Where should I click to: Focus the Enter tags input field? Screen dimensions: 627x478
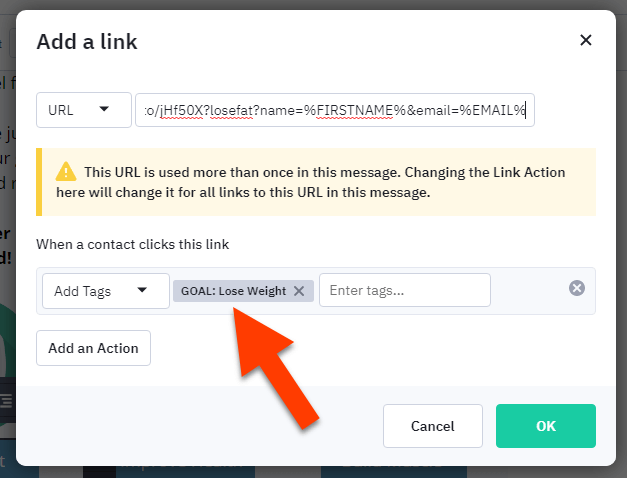click(x=404, y=291)
